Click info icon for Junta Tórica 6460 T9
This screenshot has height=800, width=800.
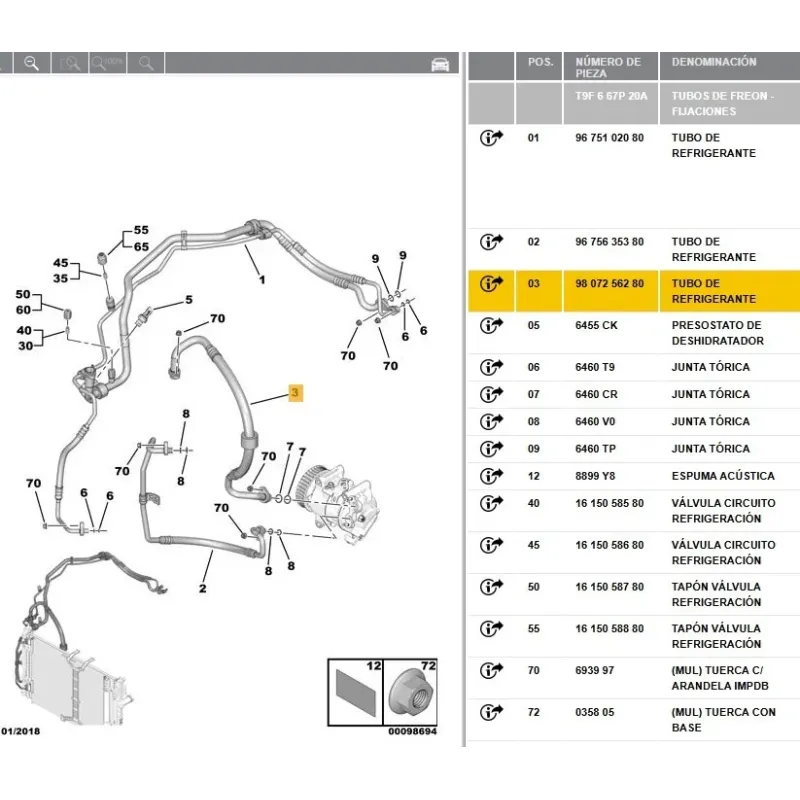pyautogui.click(x=491, y=367)
